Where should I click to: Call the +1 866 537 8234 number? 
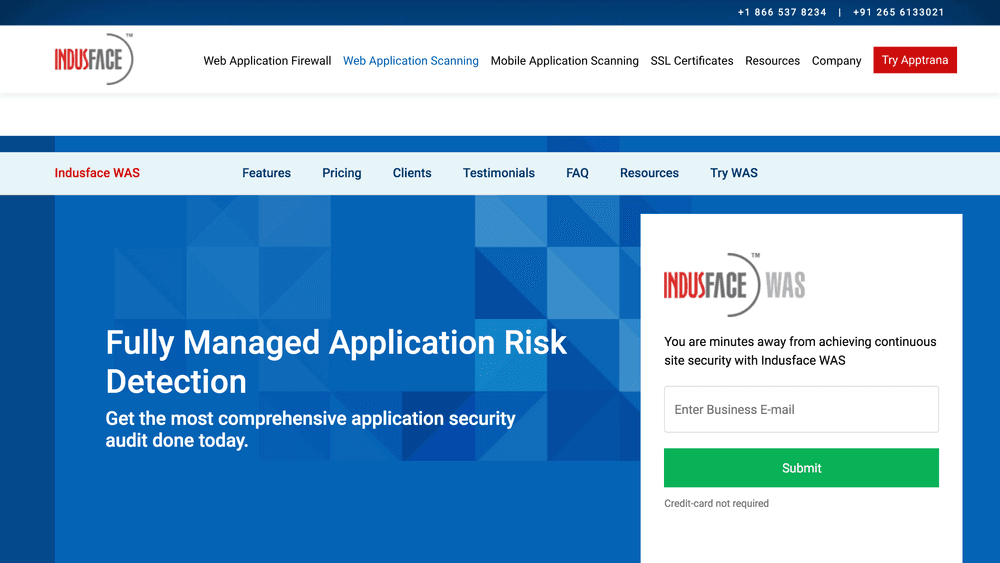(x=782, y=12)
